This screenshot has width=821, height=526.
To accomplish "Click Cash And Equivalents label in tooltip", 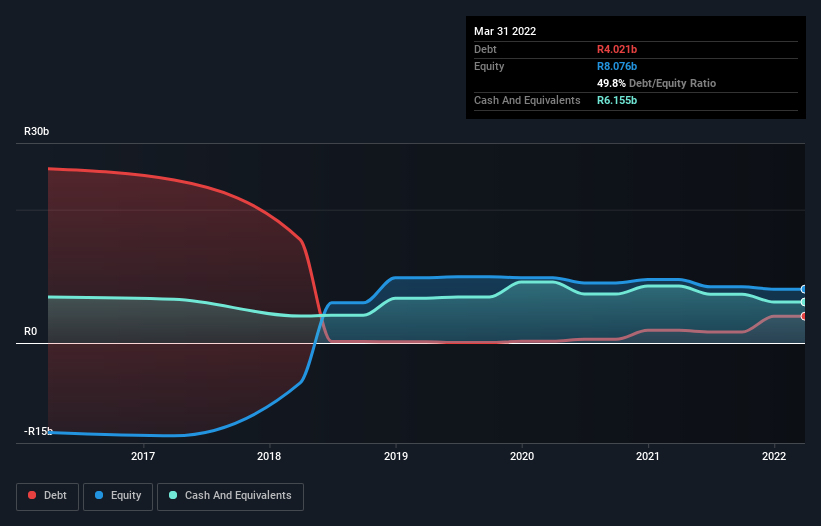I will coord(527,100).
